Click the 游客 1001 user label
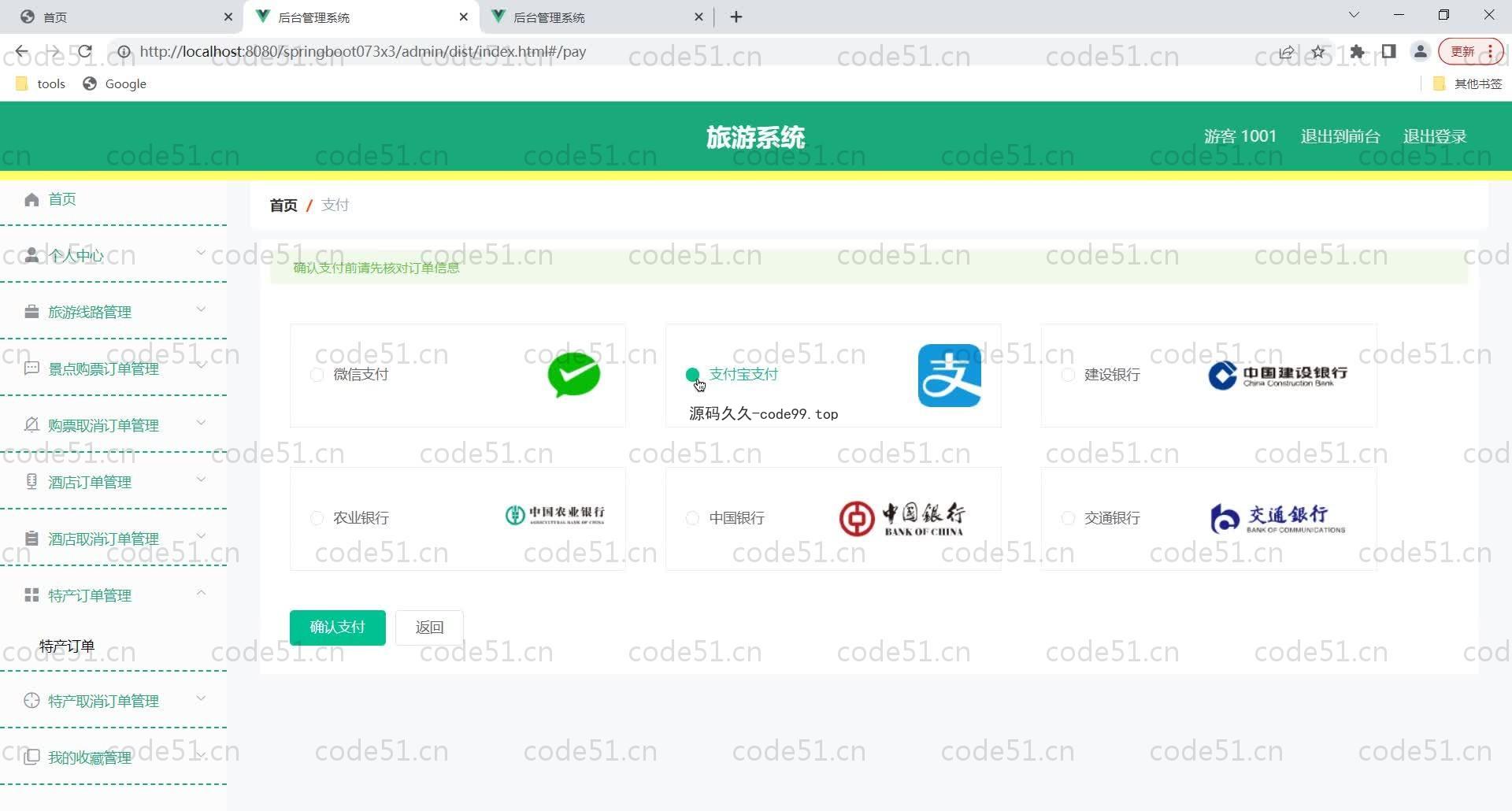 point(1240,136)
